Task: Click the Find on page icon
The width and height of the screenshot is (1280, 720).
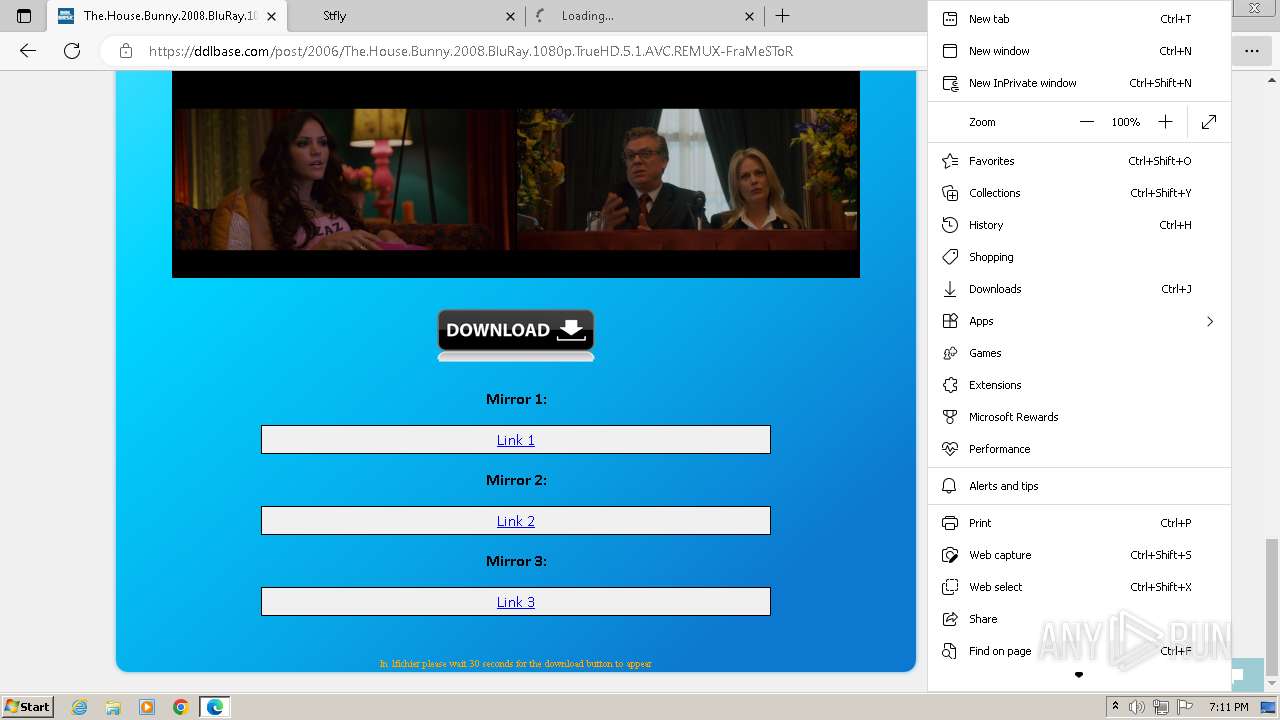Action: (x=950, y=651)
